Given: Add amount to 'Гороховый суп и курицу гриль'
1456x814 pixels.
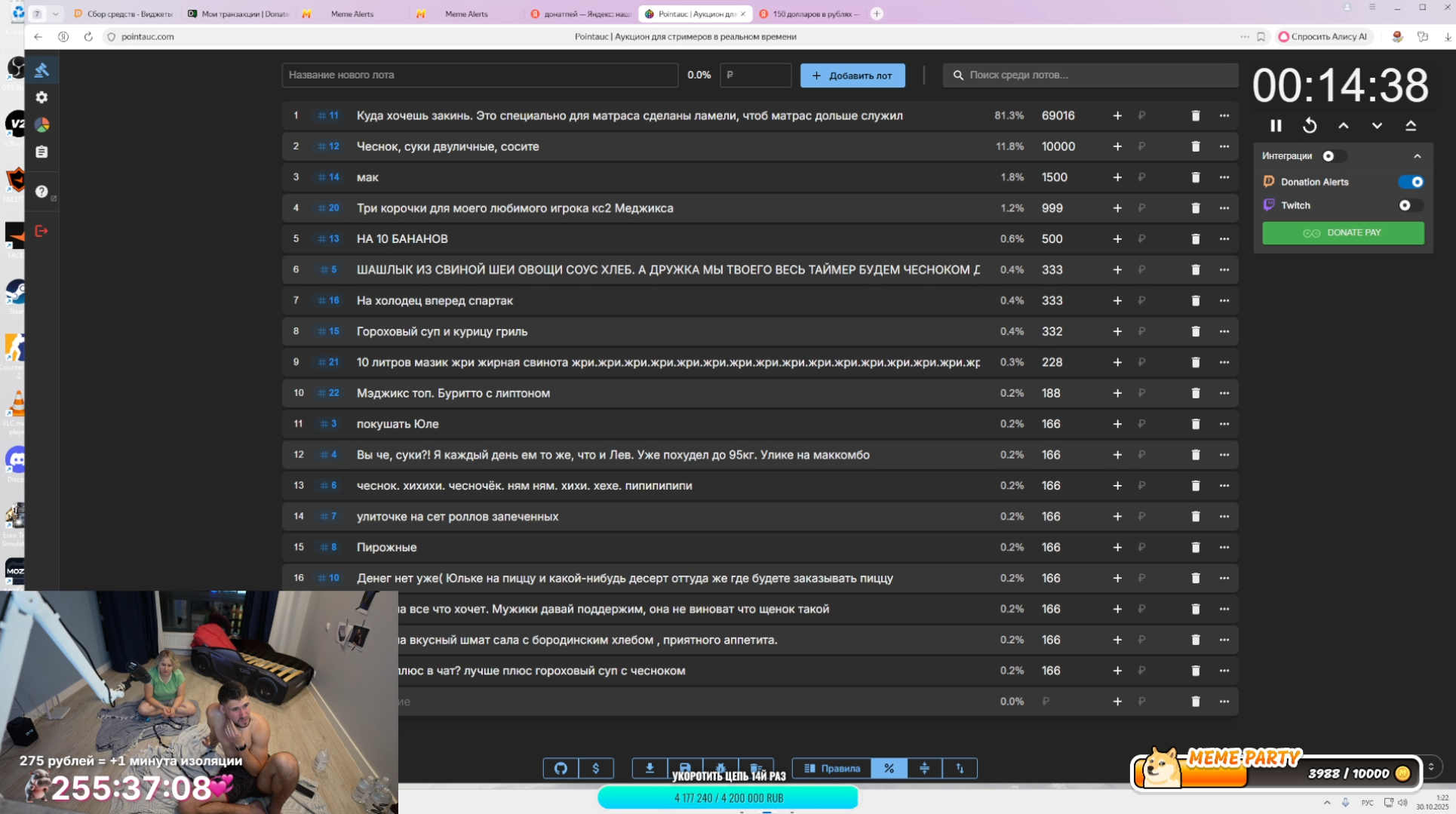Looking at the screenshot, I should point(1117,331).
